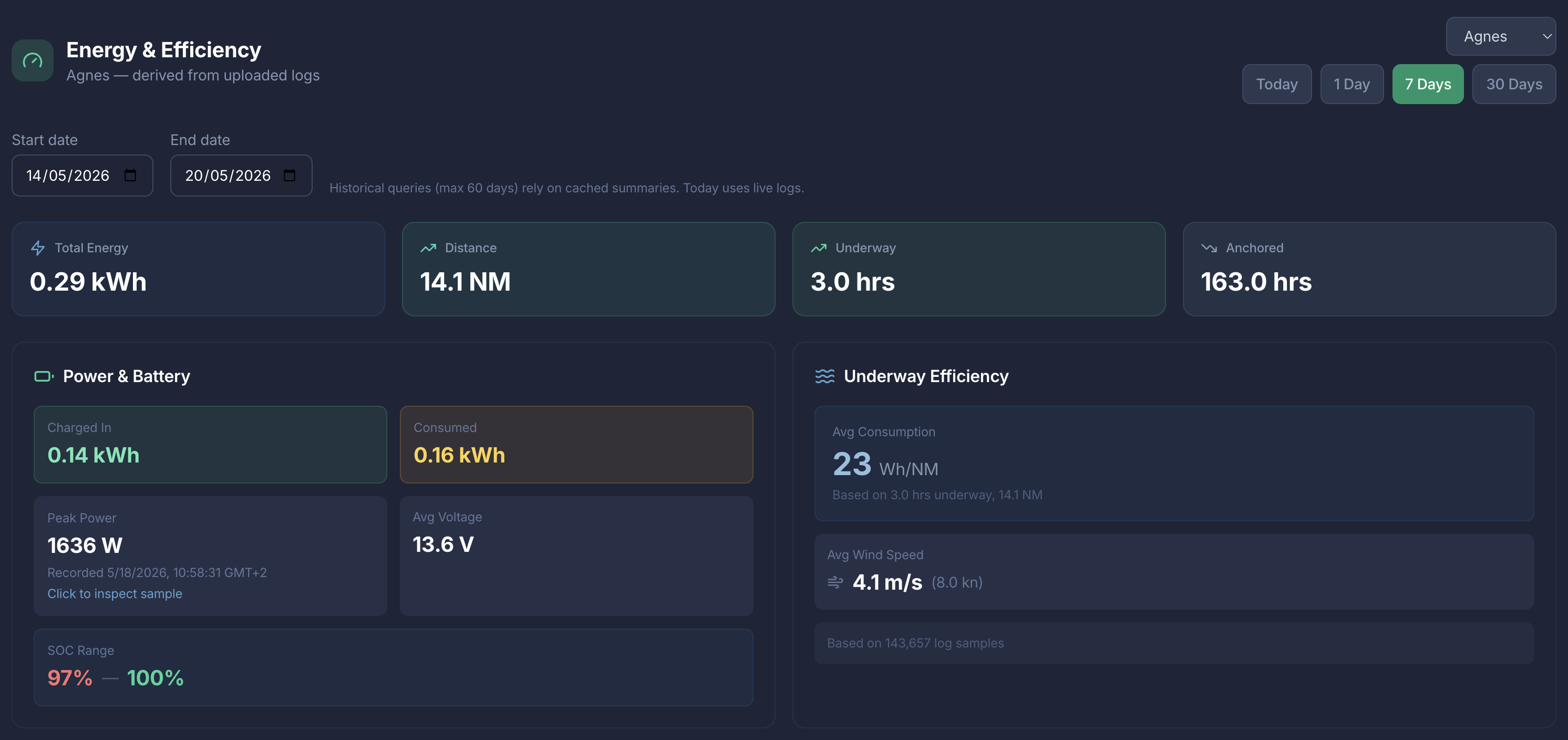Viewport: 1568px width, 740px height.
Task: Select the 7 Days range tab
Action: [1427, 84]
